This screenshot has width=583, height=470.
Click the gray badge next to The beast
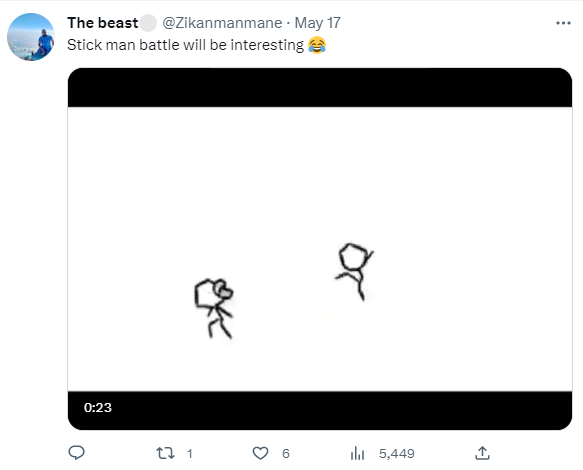(x=148, y=23)
